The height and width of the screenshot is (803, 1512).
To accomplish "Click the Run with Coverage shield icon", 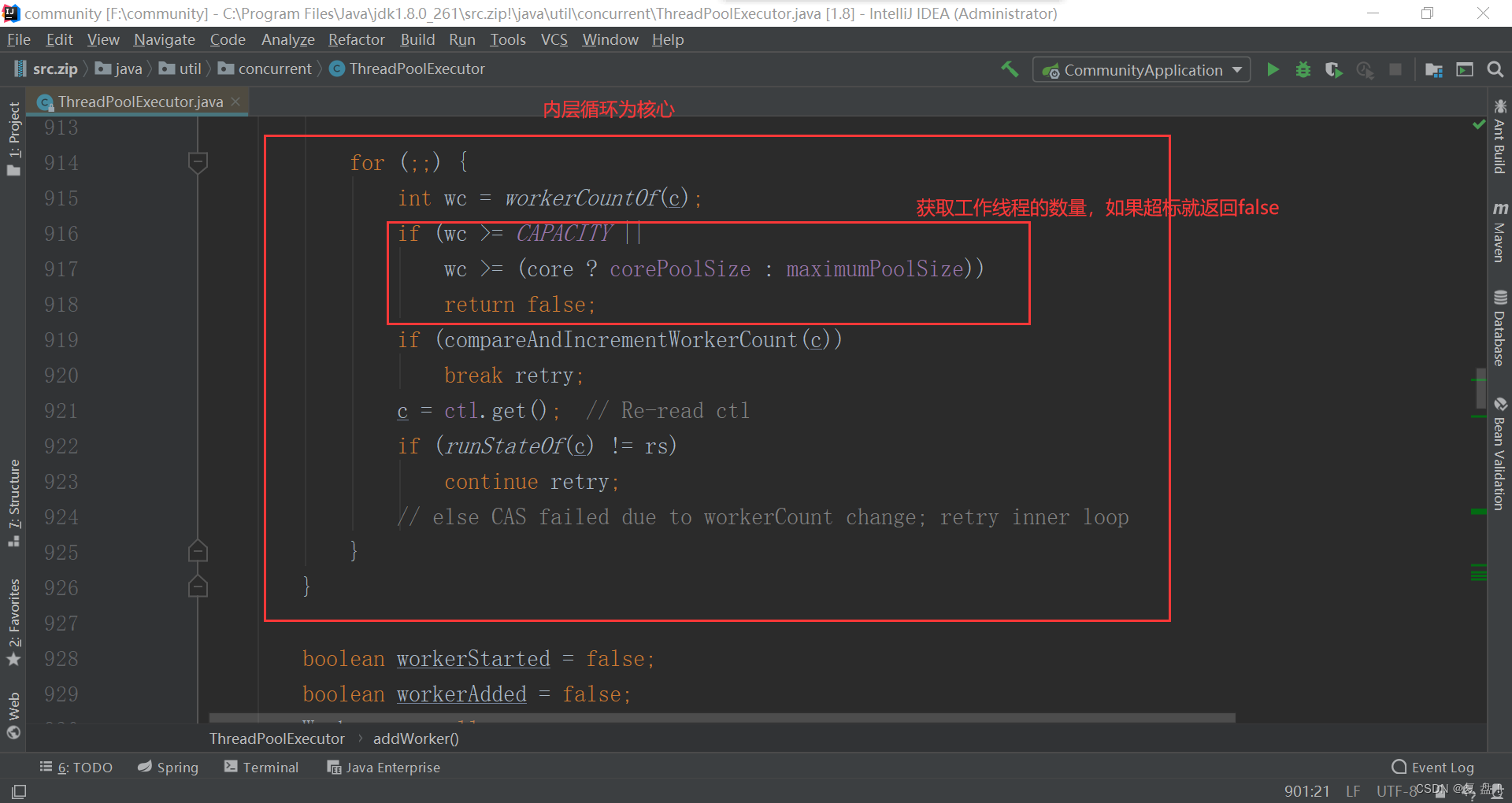I will (1333, 69).
